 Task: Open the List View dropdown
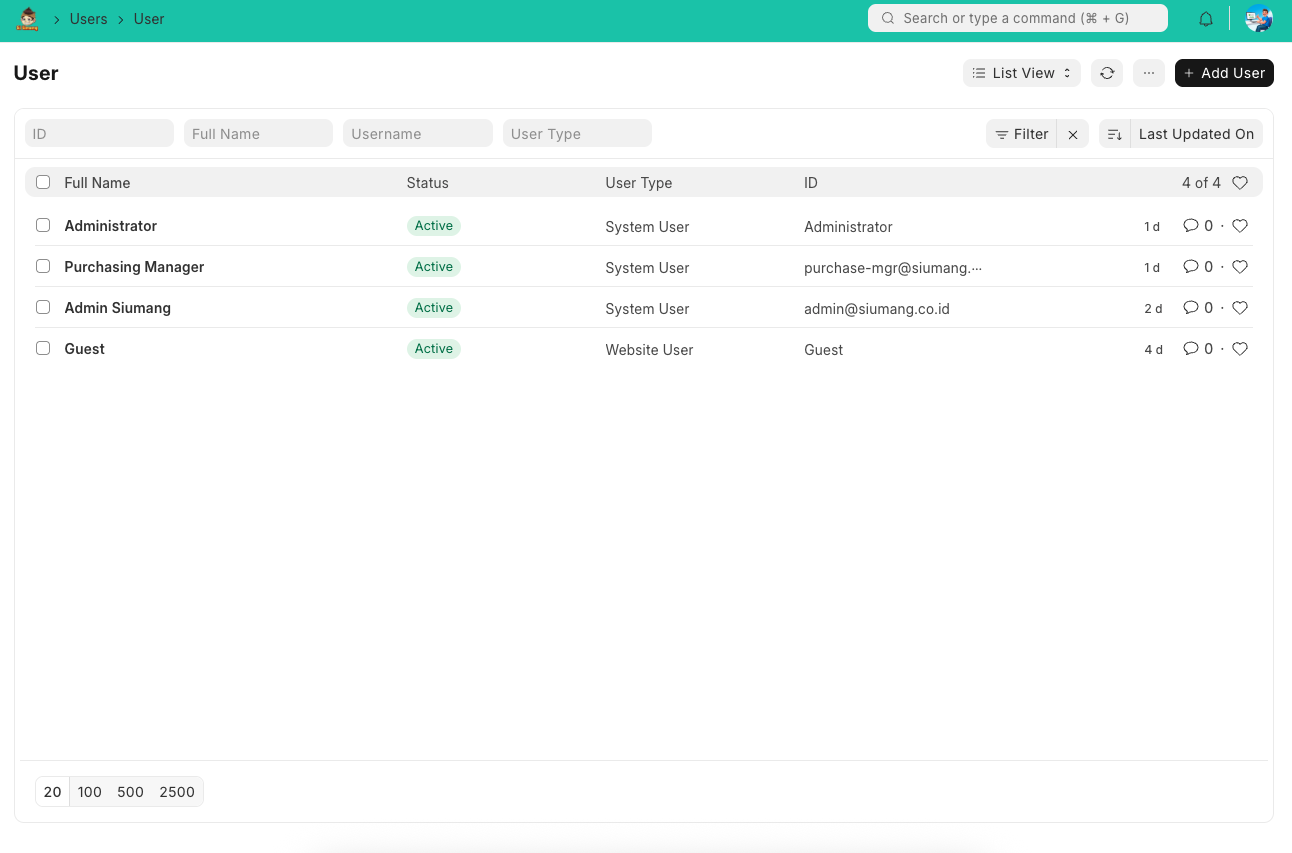tap(1021, 73)
